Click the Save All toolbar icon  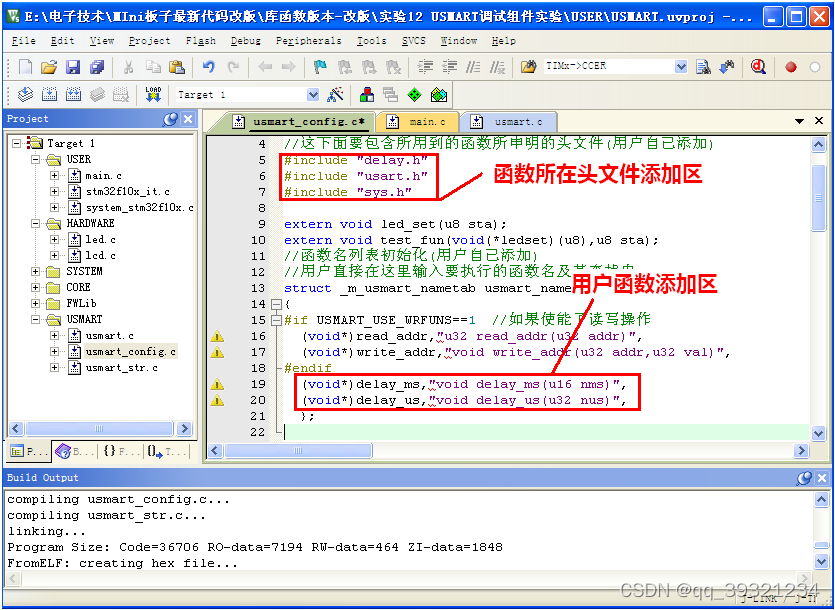coord(97,67)
